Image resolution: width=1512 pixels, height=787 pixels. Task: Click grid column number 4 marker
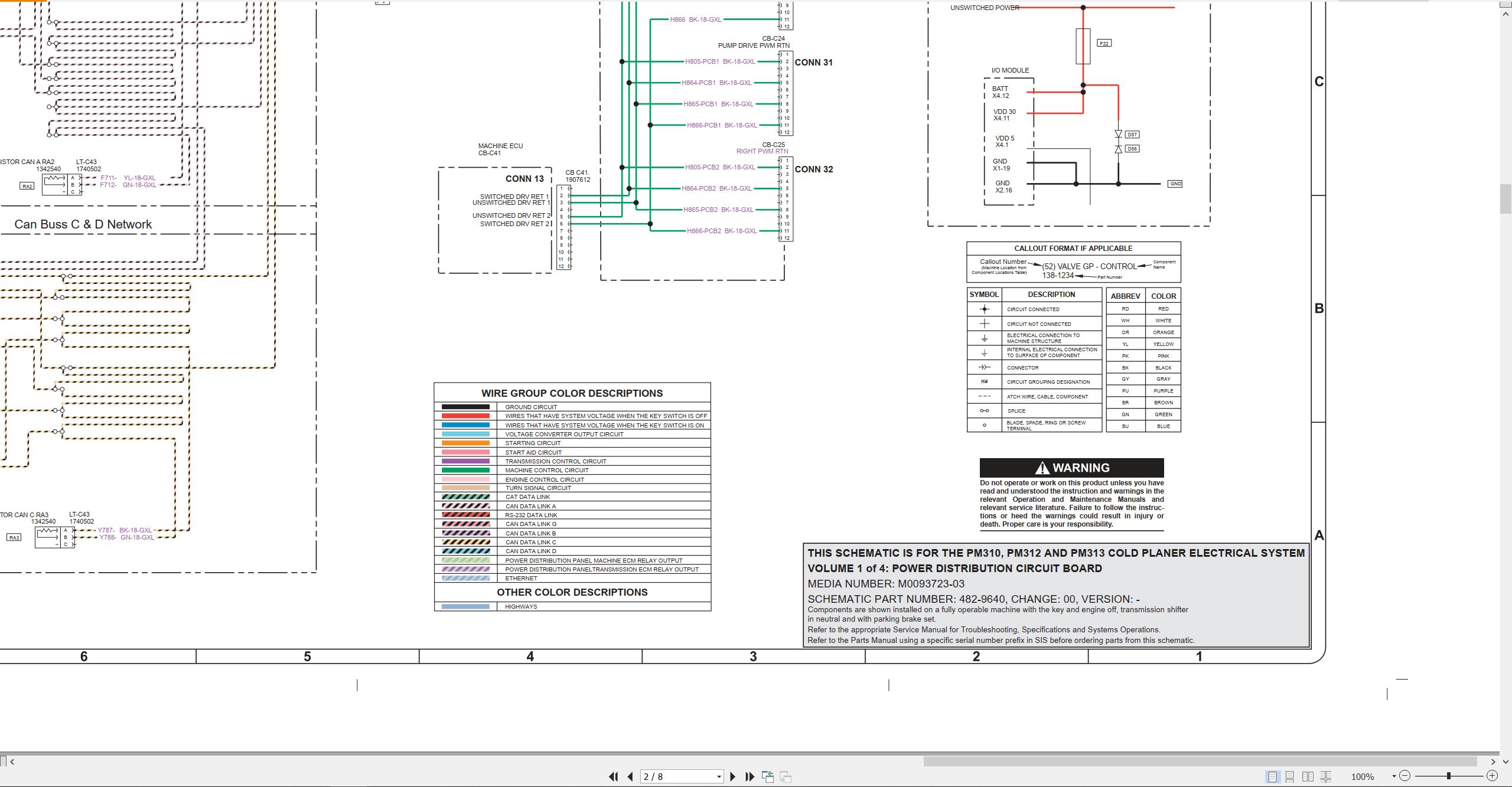tap(530, 657)
